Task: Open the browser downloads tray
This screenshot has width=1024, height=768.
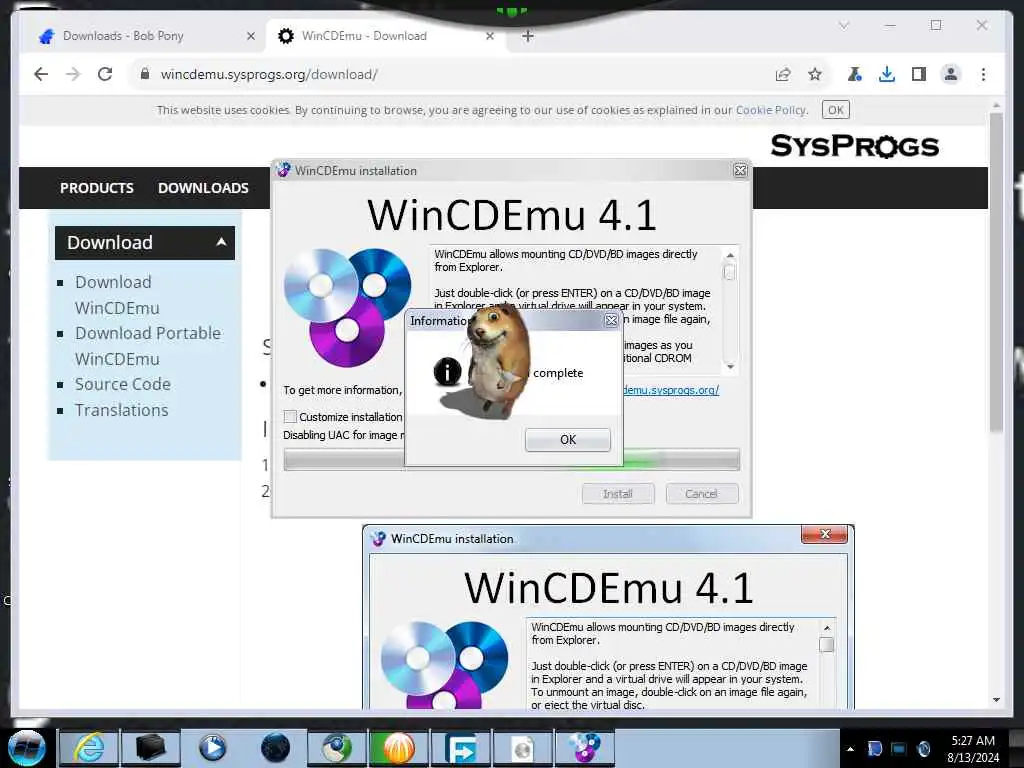Action: point(886,74)
